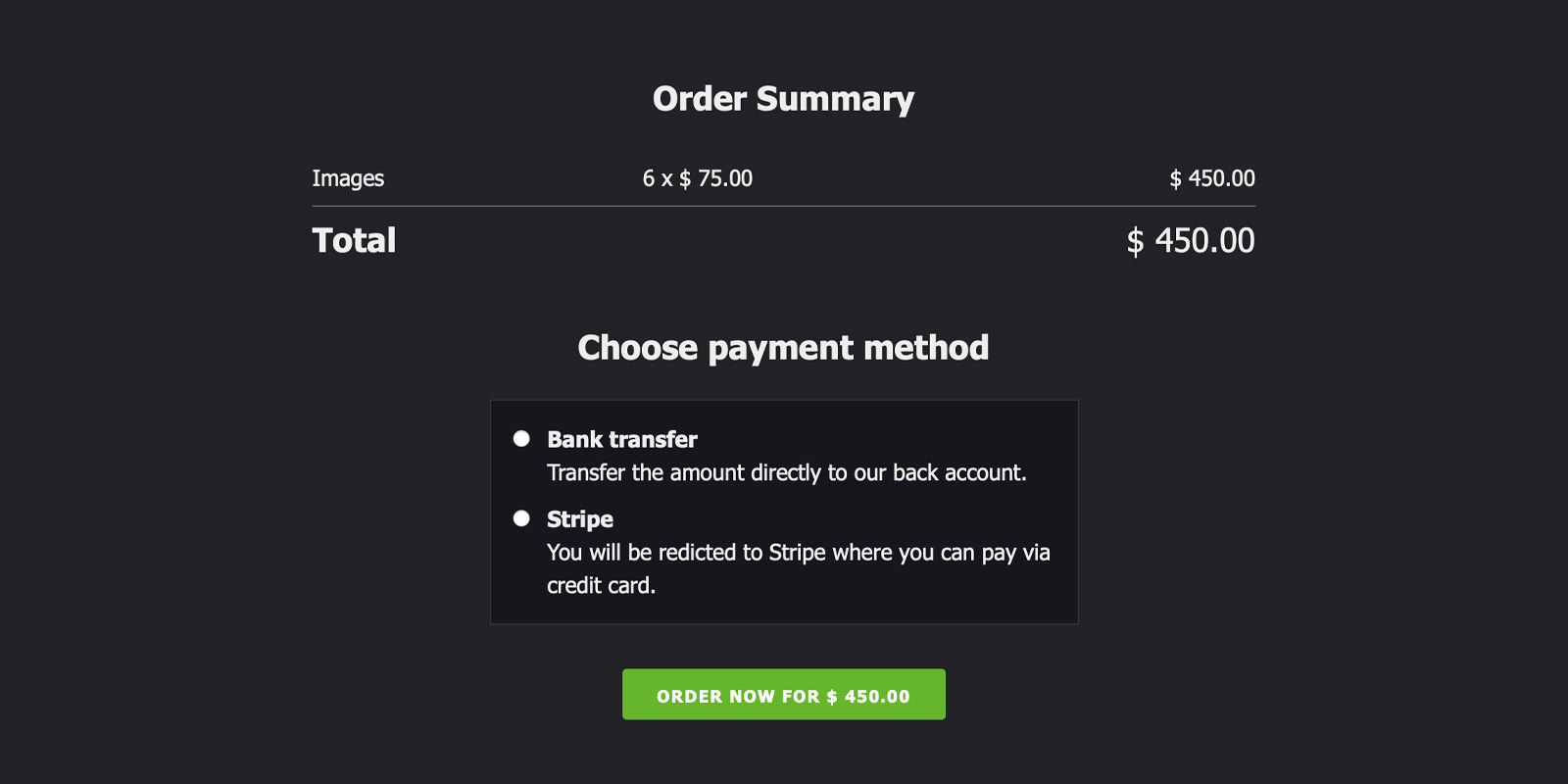The height and width of the screenshot is (784, 1568).
Task: Click the divider line under the Images row
Action: [x=783, y=206]
